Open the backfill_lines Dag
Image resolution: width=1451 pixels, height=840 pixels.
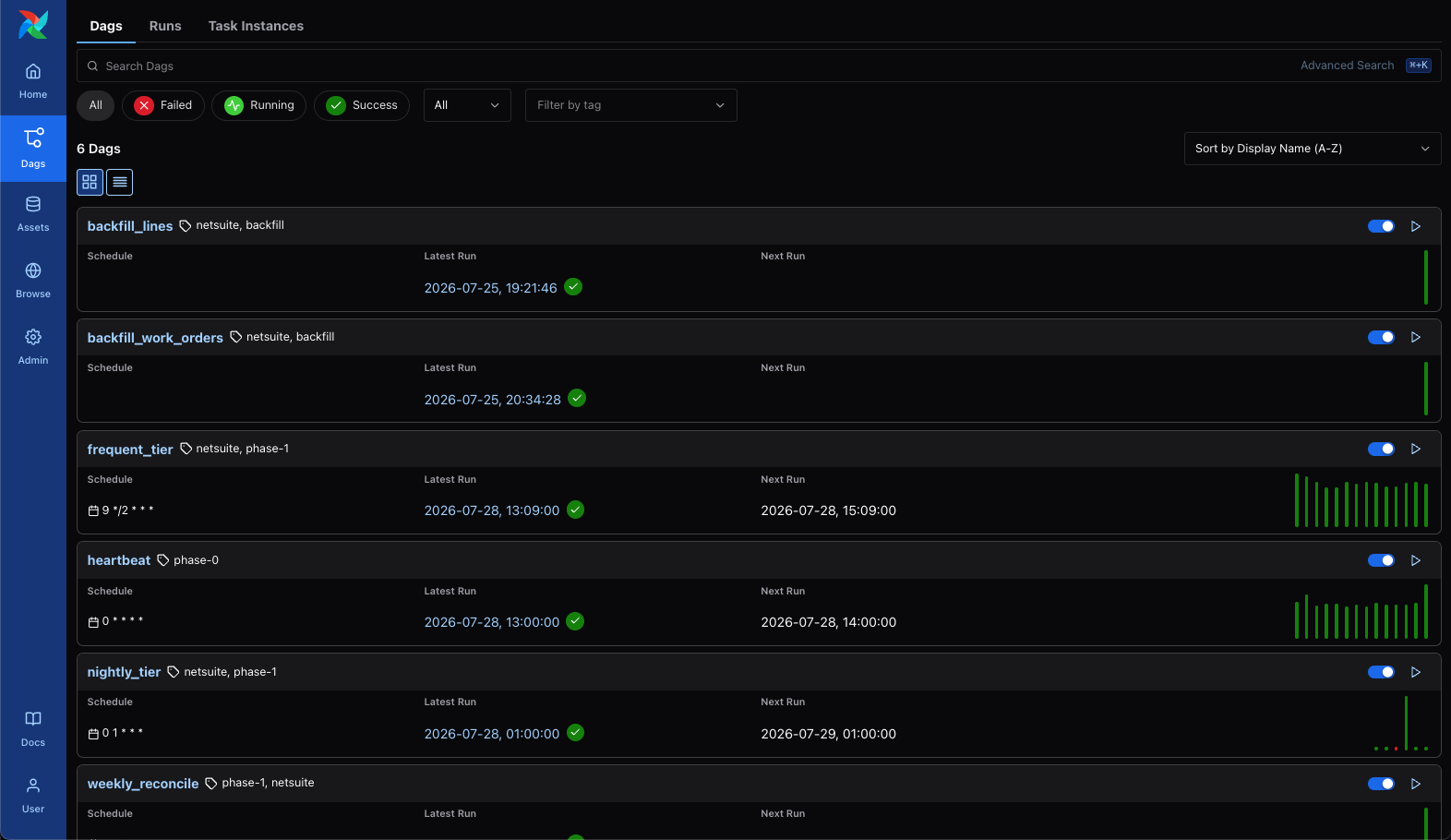point(130,226)
